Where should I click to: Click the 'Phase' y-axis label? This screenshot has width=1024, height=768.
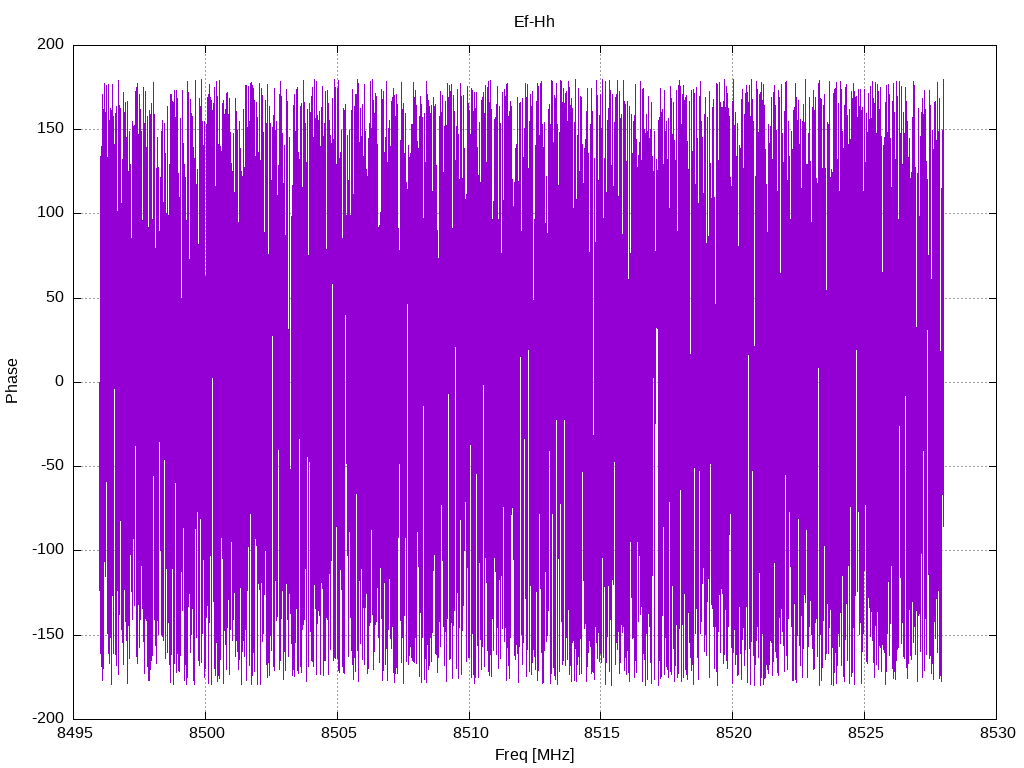tap(12, 381)
